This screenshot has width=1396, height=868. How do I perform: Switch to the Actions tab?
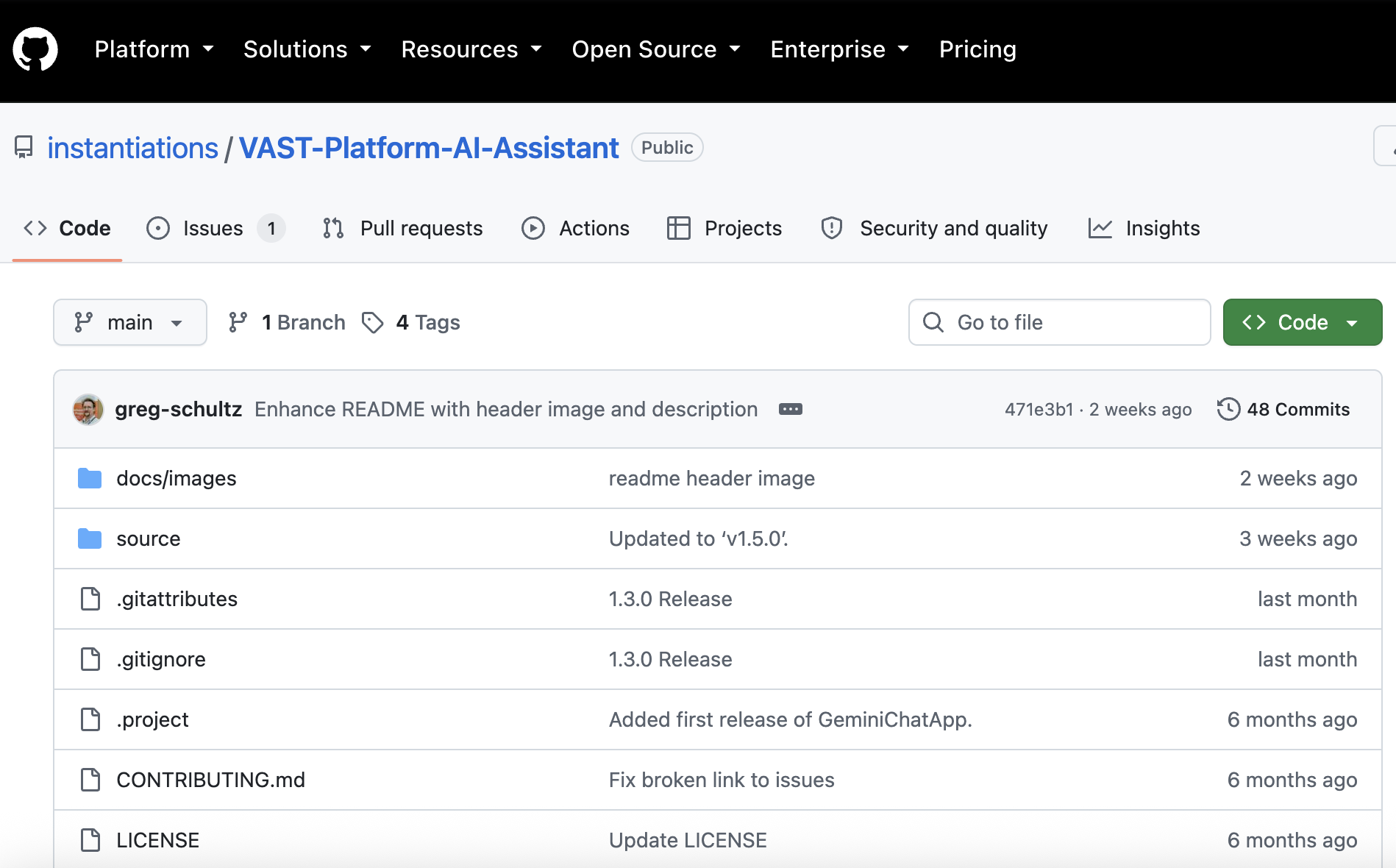575,228
